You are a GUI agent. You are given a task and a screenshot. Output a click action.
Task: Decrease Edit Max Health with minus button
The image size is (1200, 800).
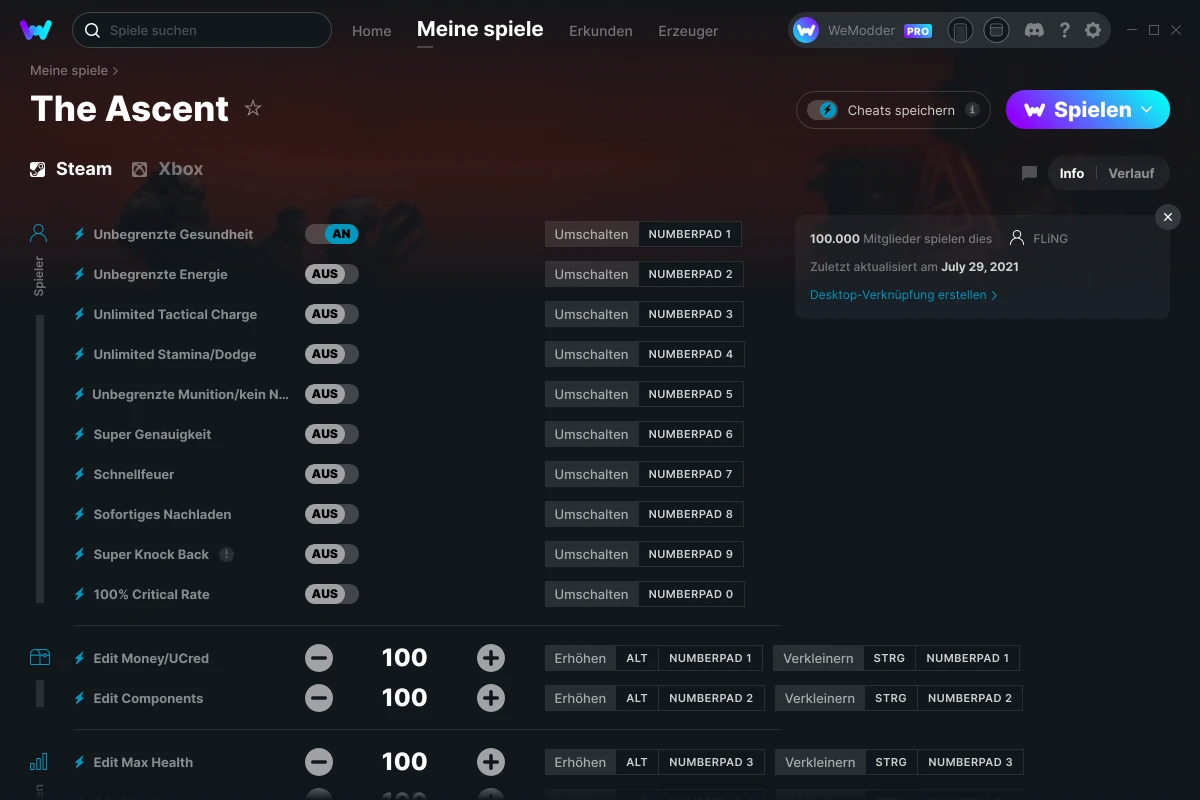coord(319,762)
